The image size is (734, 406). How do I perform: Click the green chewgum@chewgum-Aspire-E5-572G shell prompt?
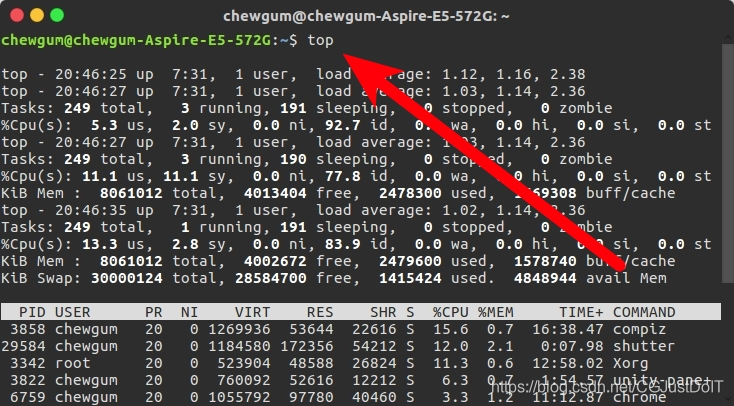(x=136, y=40)
